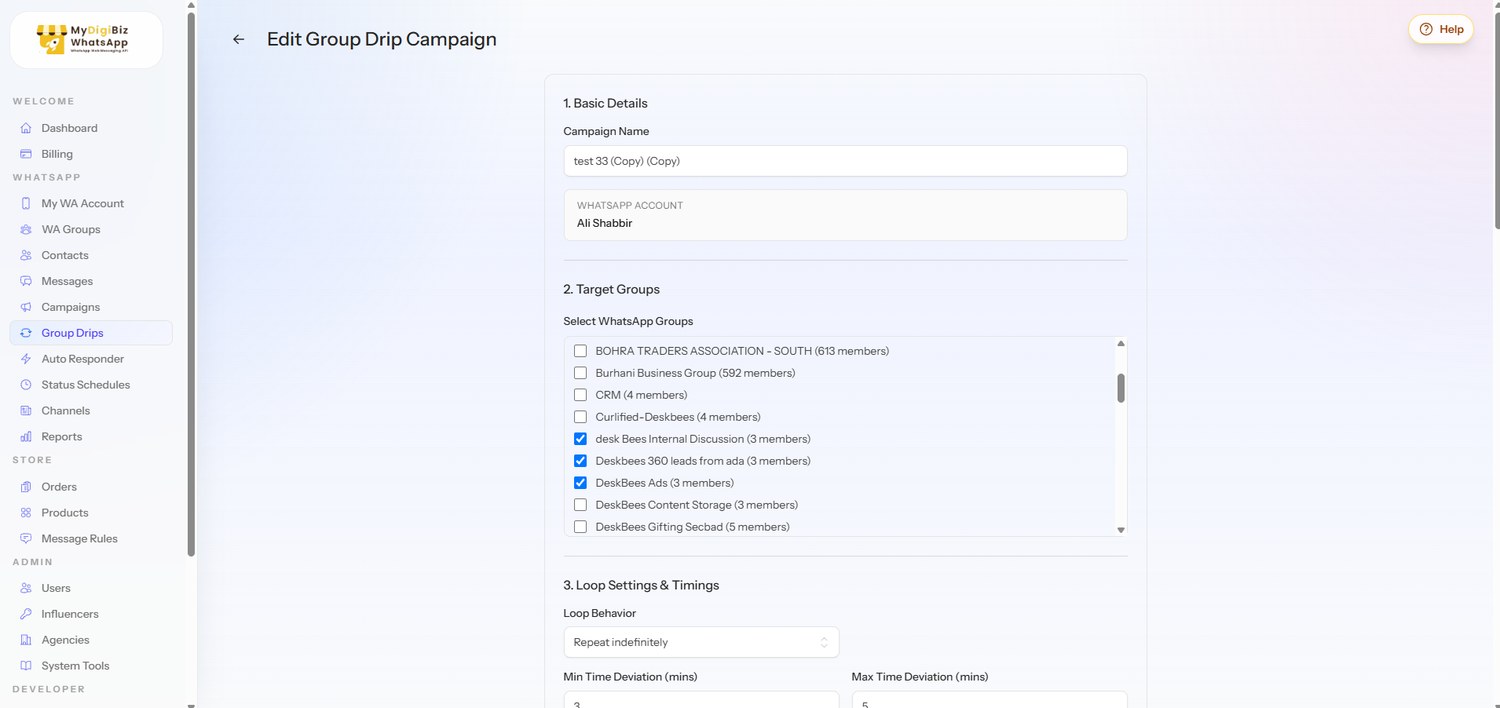Open My WA Account link
The width and height of the screenshot is (1500, 708).
(x=91, y=203)
